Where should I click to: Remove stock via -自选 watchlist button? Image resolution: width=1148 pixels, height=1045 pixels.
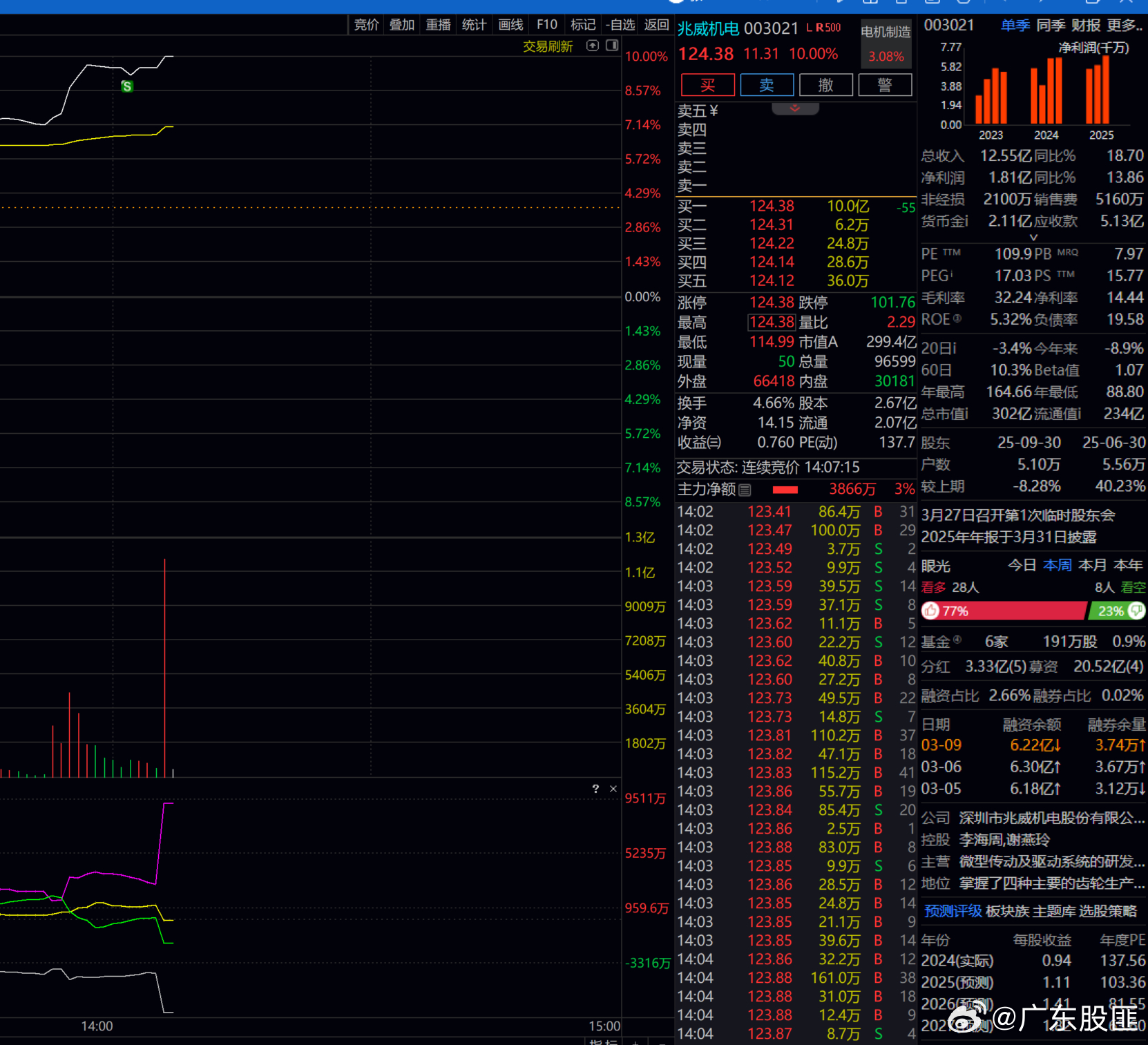tap(620, 25)
